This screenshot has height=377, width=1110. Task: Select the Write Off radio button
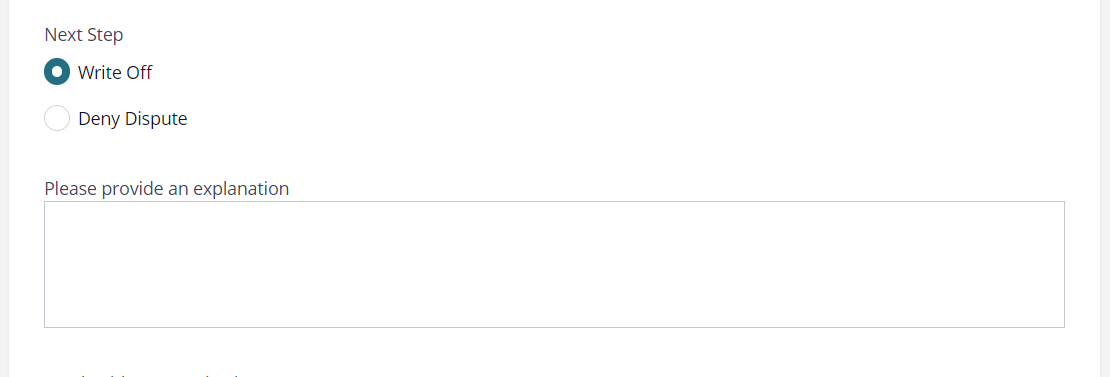[x=57, y=71]
